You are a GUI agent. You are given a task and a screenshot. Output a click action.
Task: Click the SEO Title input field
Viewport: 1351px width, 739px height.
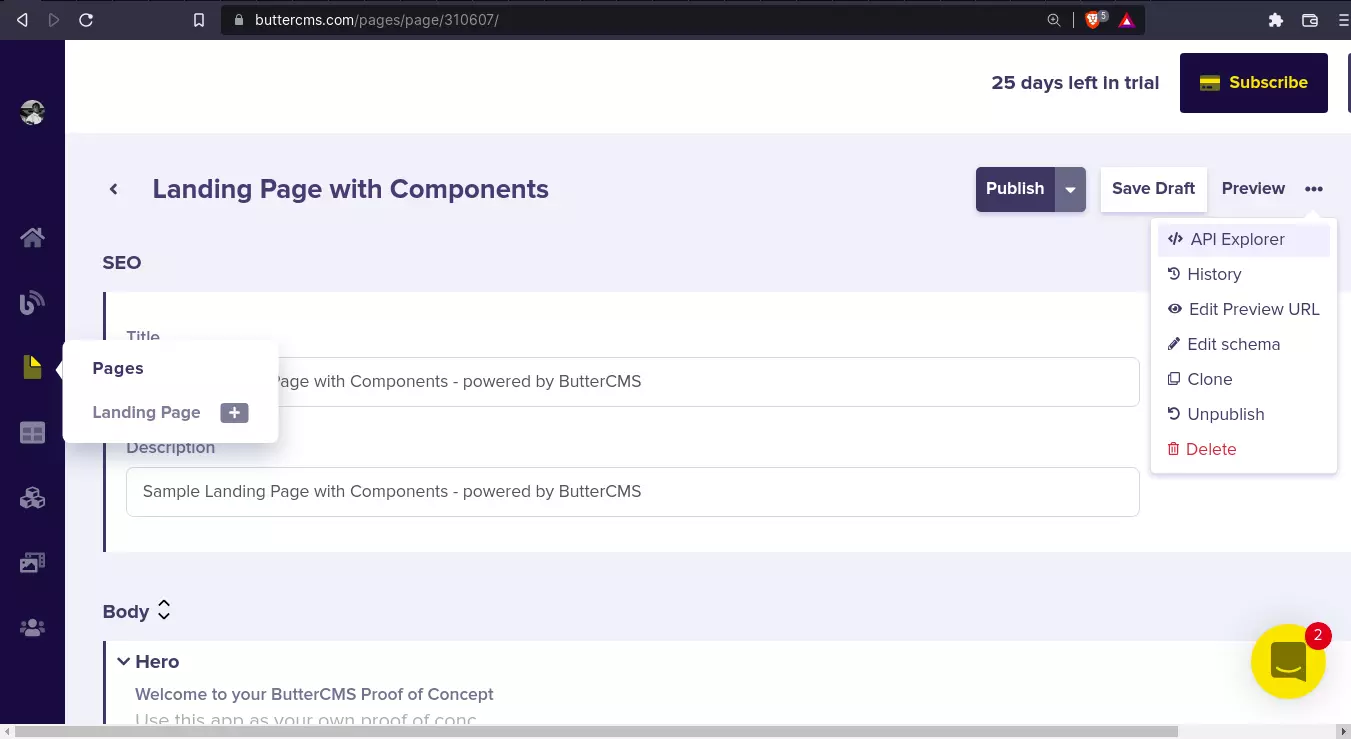pyautogui.click(x=632, y=382)
